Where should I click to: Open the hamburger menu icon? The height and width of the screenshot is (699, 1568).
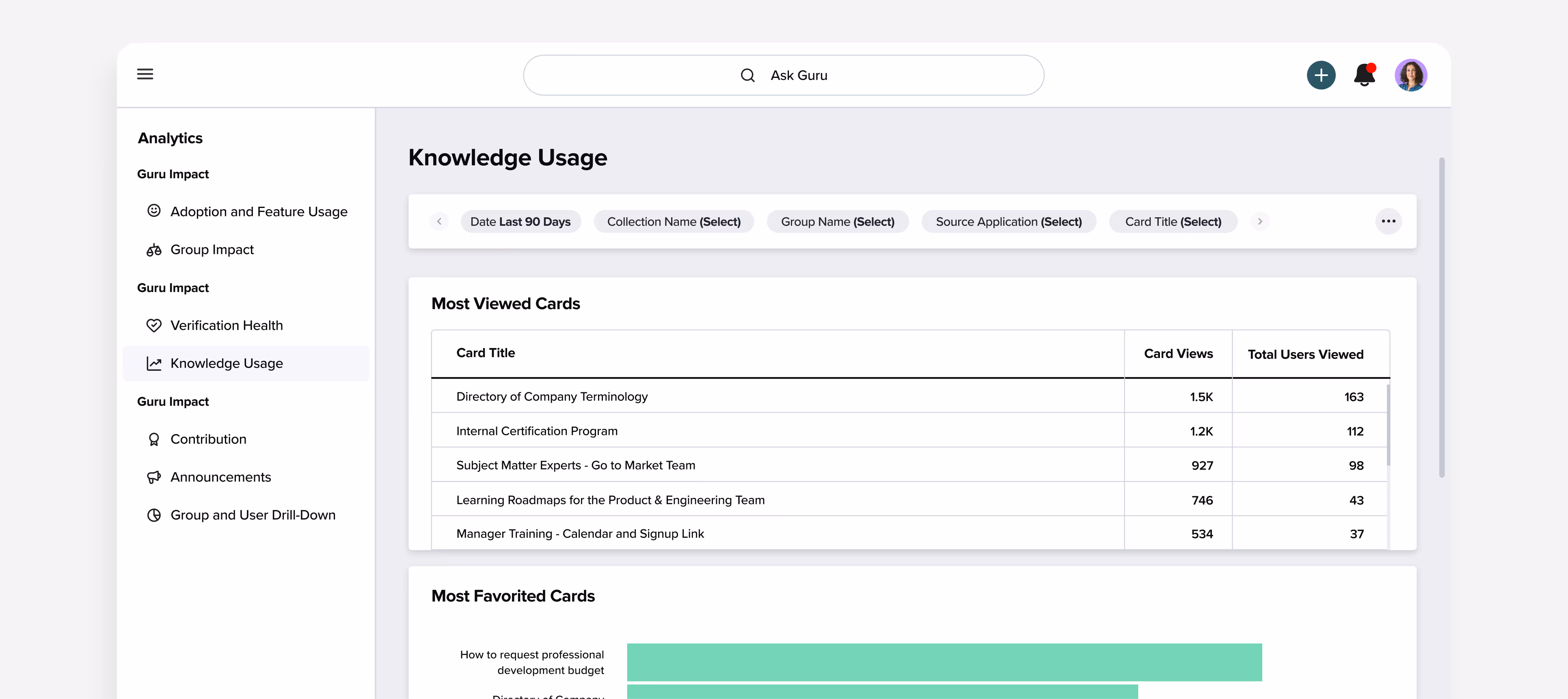click(145, 74)
